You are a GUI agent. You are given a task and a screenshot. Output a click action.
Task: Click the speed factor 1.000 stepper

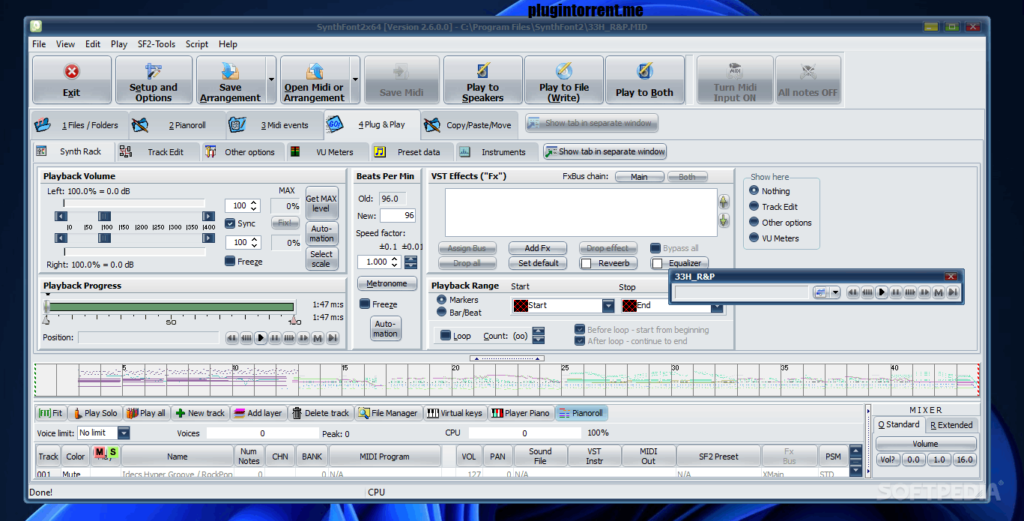pos(394,262)
